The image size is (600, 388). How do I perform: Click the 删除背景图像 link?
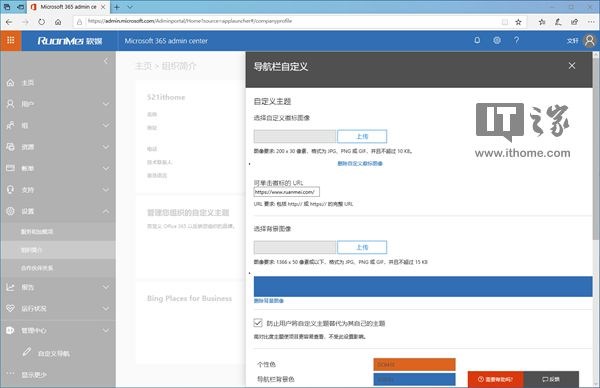click(269, 301)
